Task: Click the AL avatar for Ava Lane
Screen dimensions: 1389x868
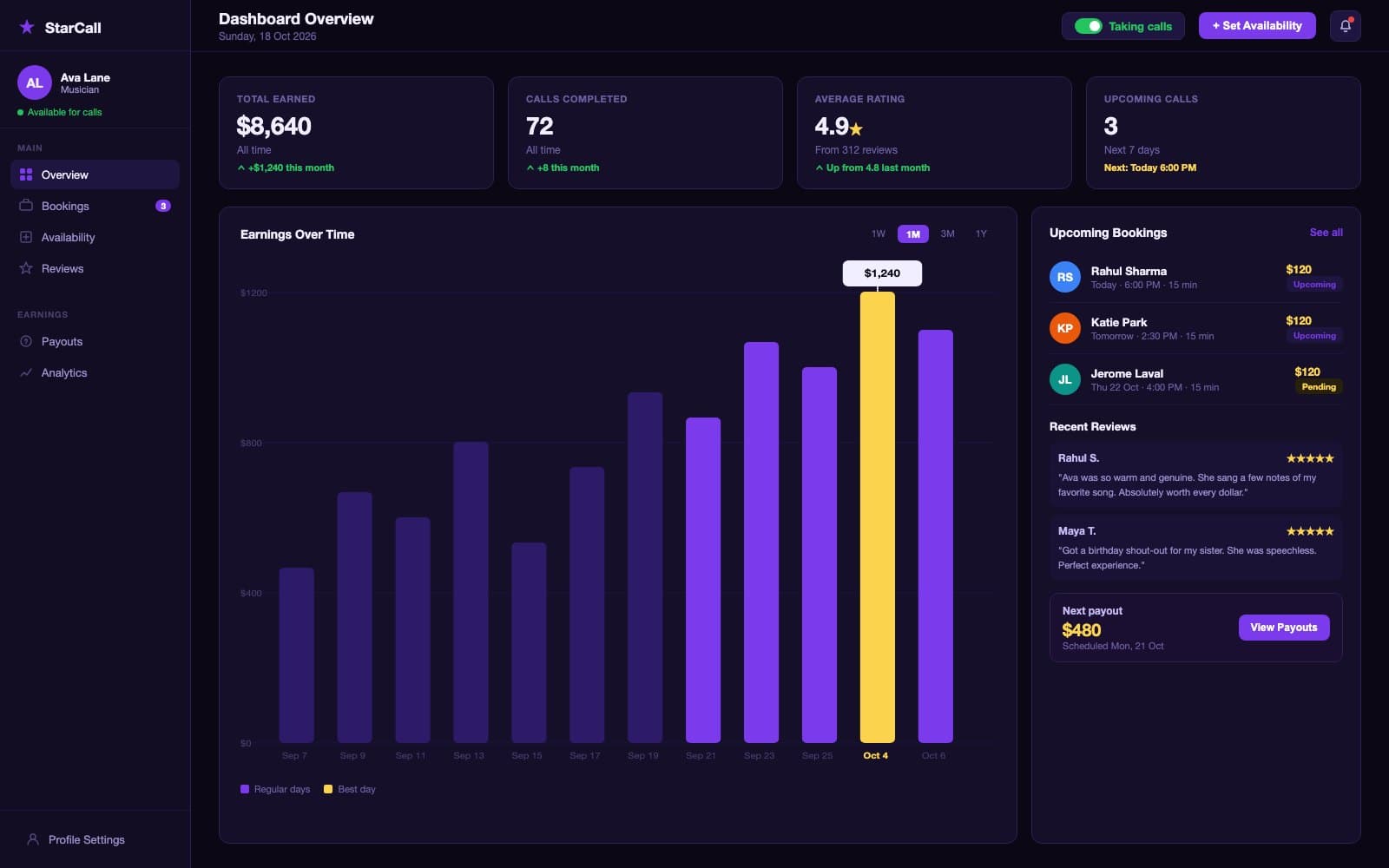Action: click(35, 82)
